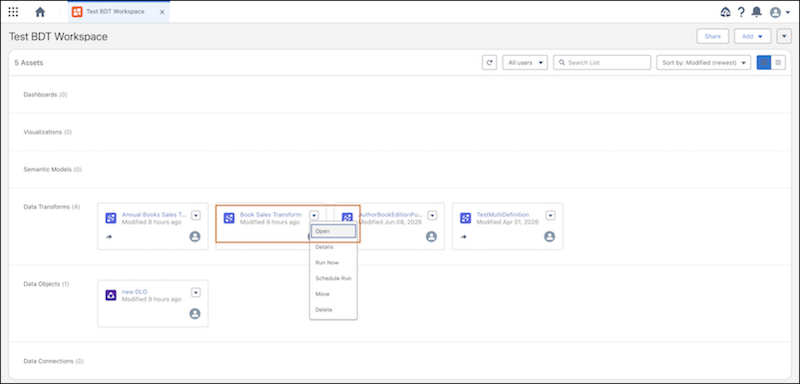The height and width of the screenshot is (384, 800).
Task: Choose Schedule Run from the context menu
Action: (x=333, y=278)
